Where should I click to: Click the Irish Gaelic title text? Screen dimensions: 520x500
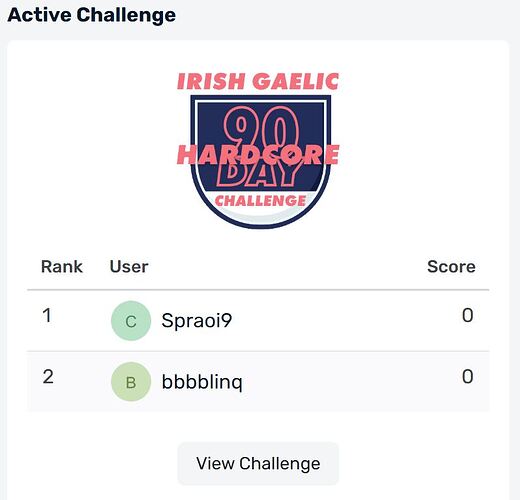pos(258,81)
